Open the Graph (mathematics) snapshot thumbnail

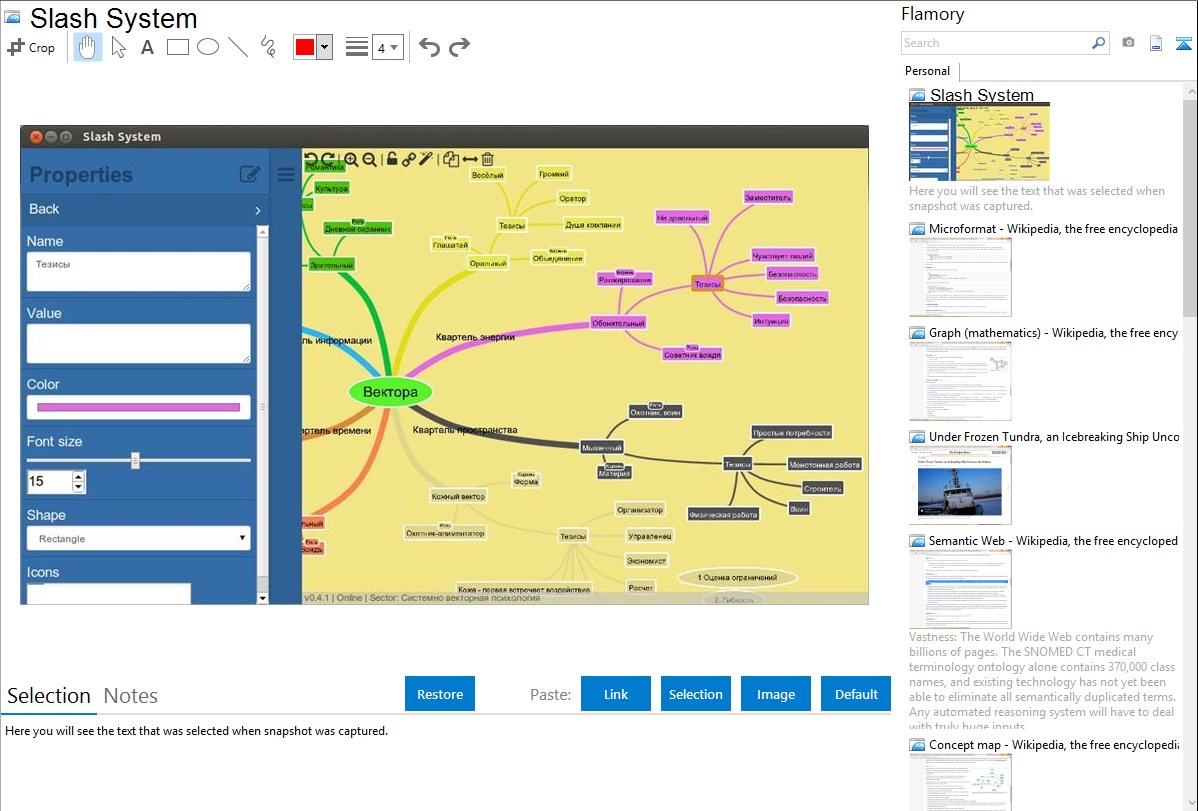pyautogui.click(x=960, y=381)
